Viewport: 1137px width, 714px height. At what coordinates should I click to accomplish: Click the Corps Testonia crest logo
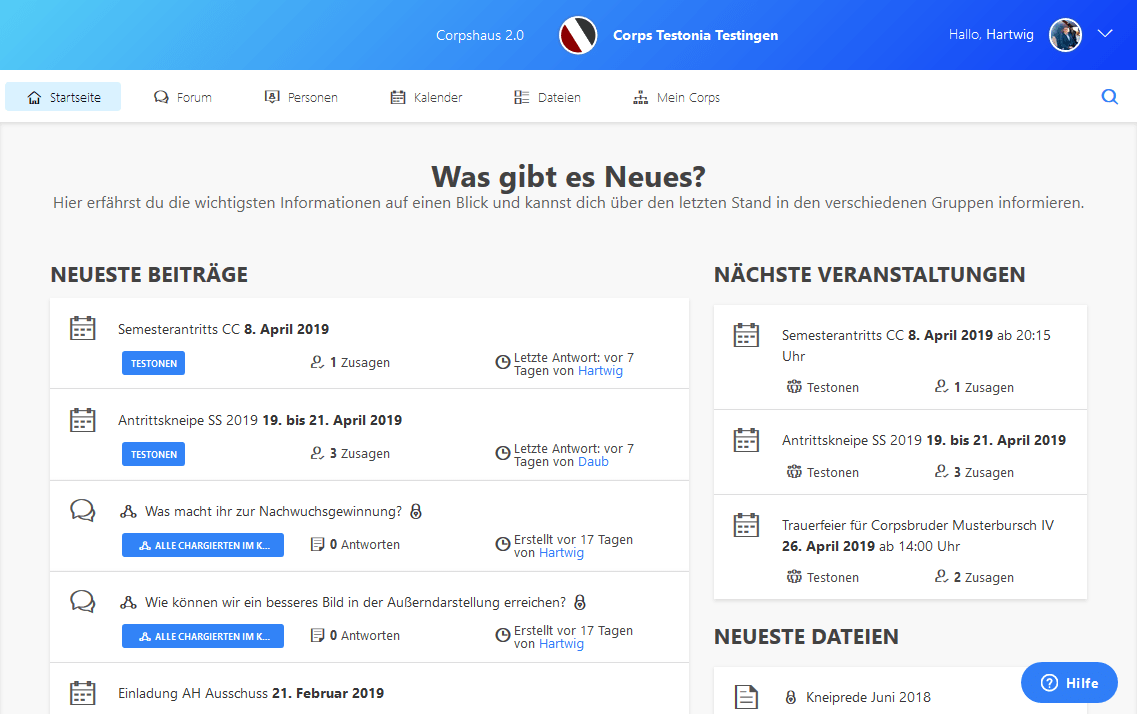tap(578, 35)
